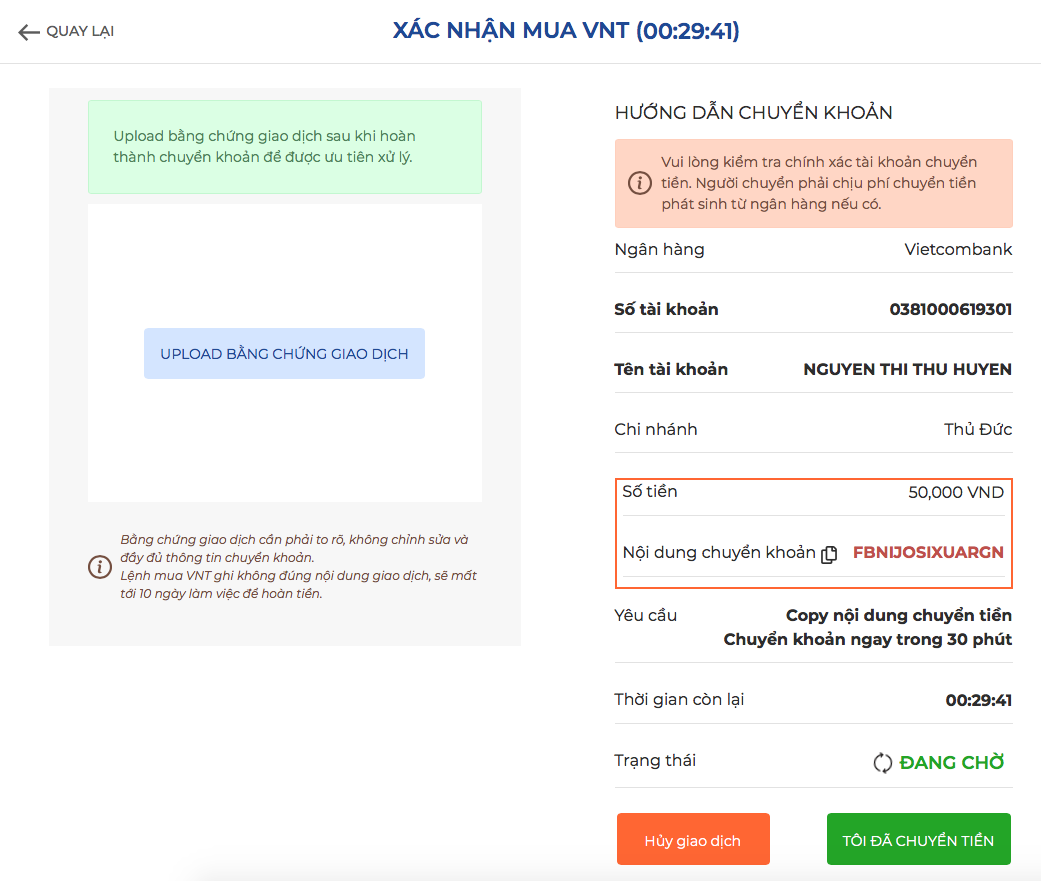Image resolution: width=1041 pixels, height=881 pixels.
Task: Click the Copy nội dung chuyển tiền requirement
Action: click(x=899, y=615)
